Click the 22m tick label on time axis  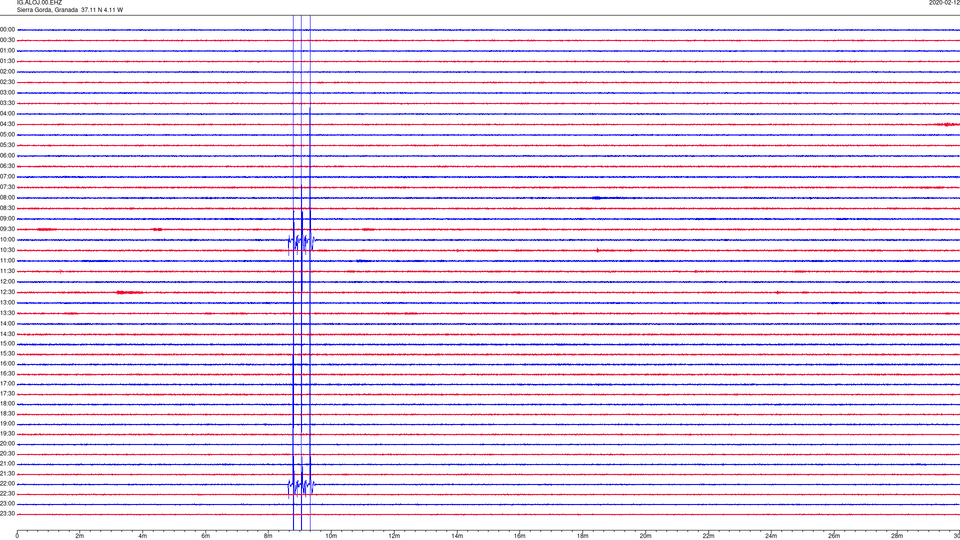[708, 536]
